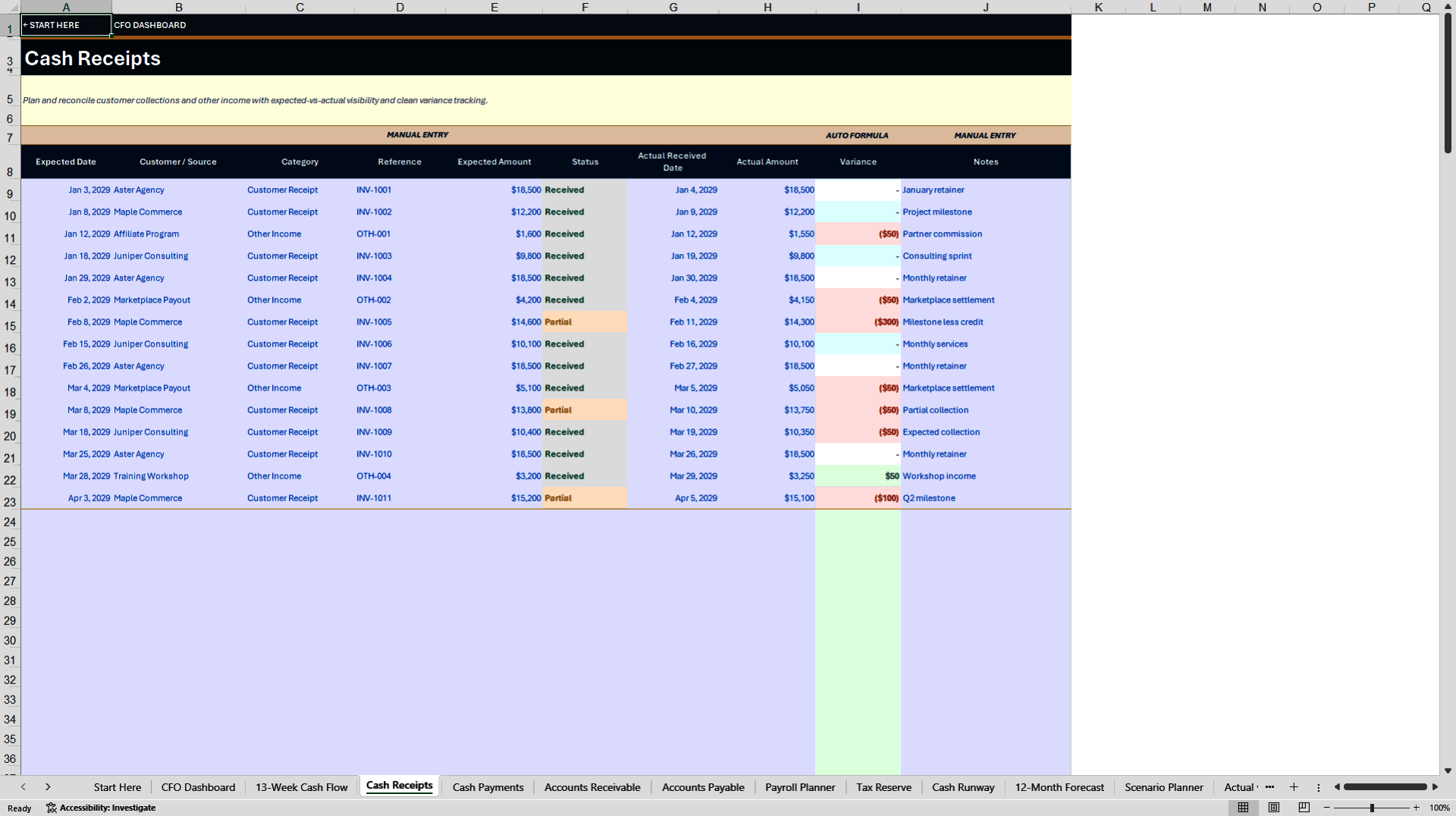Open Payroll Planner sheet tab

[x=800, y=787]
